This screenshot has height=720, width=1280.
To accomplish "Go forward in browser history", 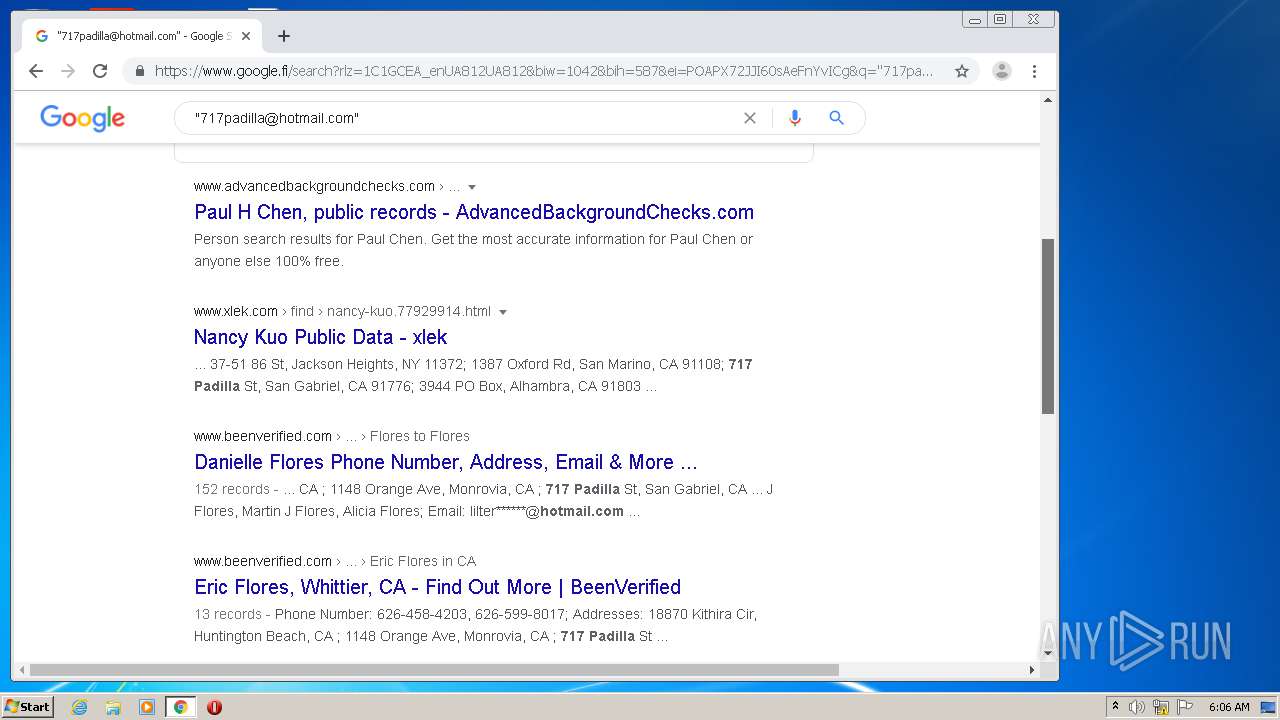I will [x=68, y=71].
